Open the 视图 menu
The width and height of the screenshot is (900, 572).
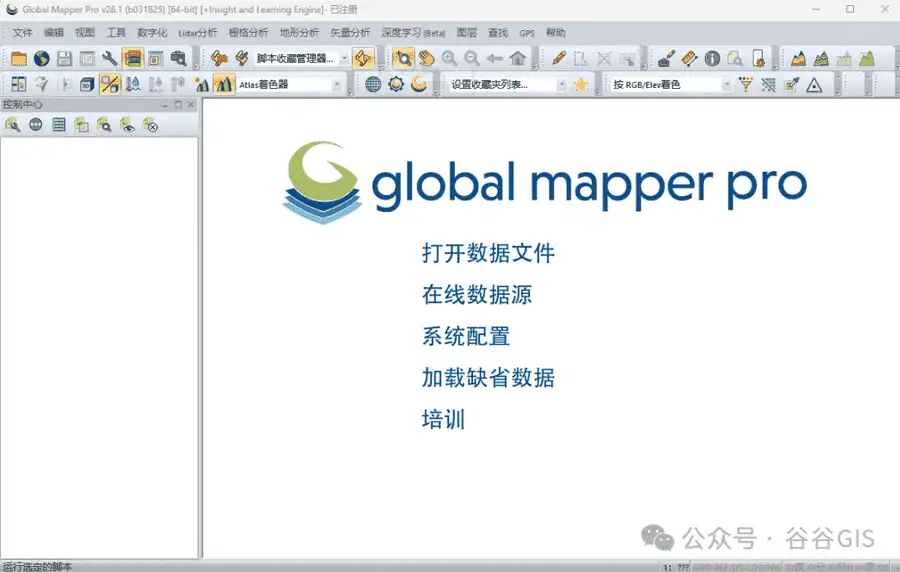[84, 33]
